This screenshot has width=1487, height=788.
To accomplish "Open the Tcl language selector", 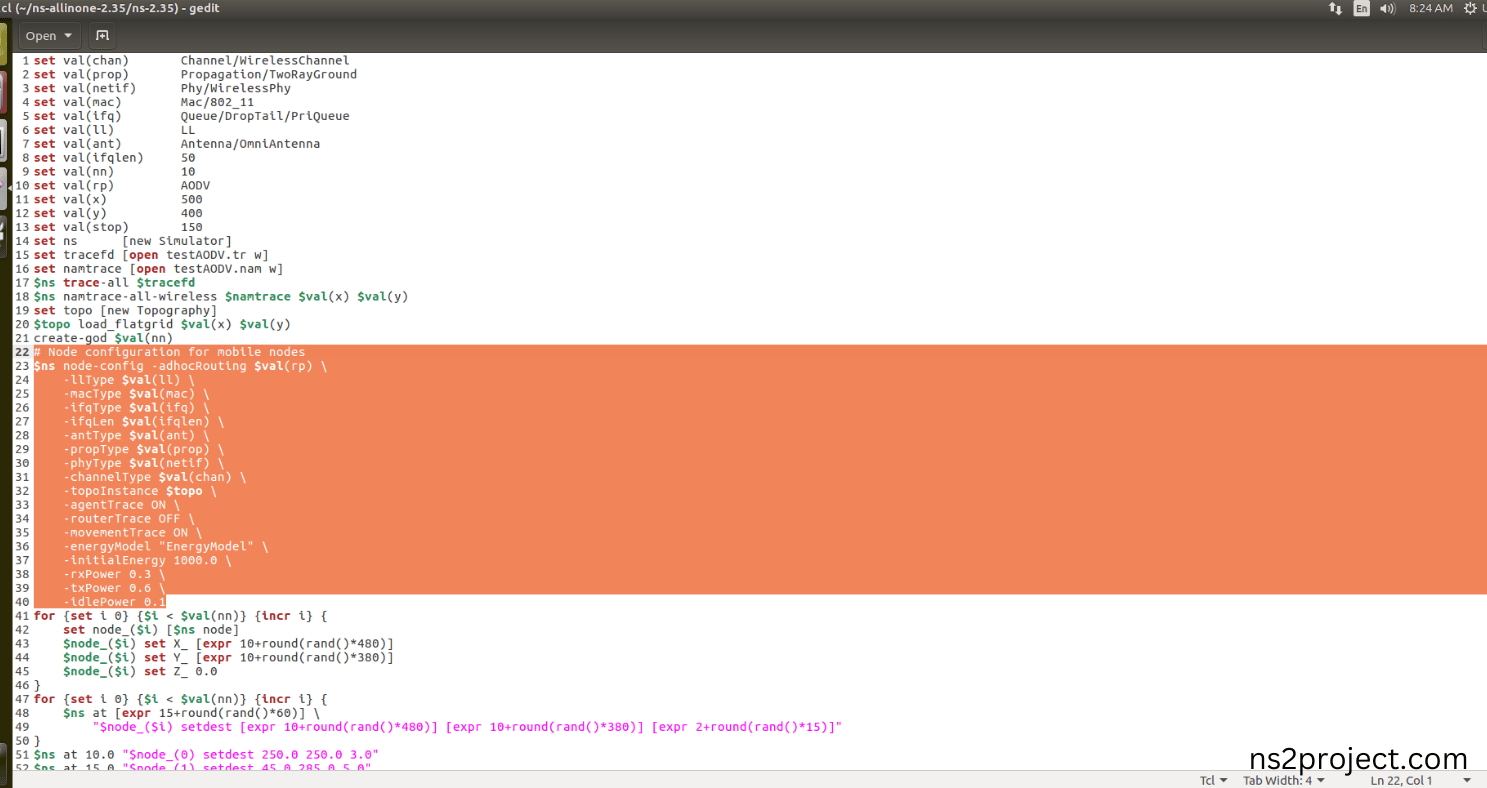I will tap(1215, 780).
